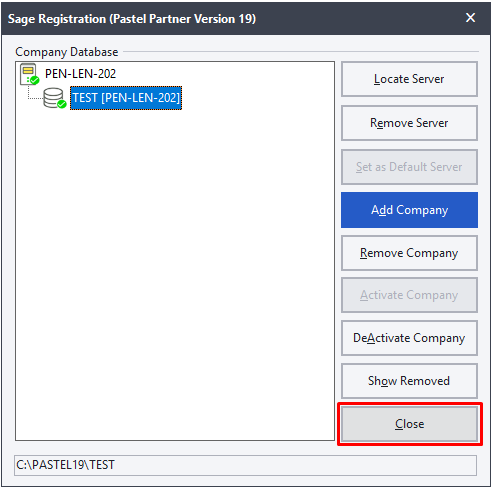Click the blue Add Company button
Screen dimensions: 493x487
coord(409,210)
